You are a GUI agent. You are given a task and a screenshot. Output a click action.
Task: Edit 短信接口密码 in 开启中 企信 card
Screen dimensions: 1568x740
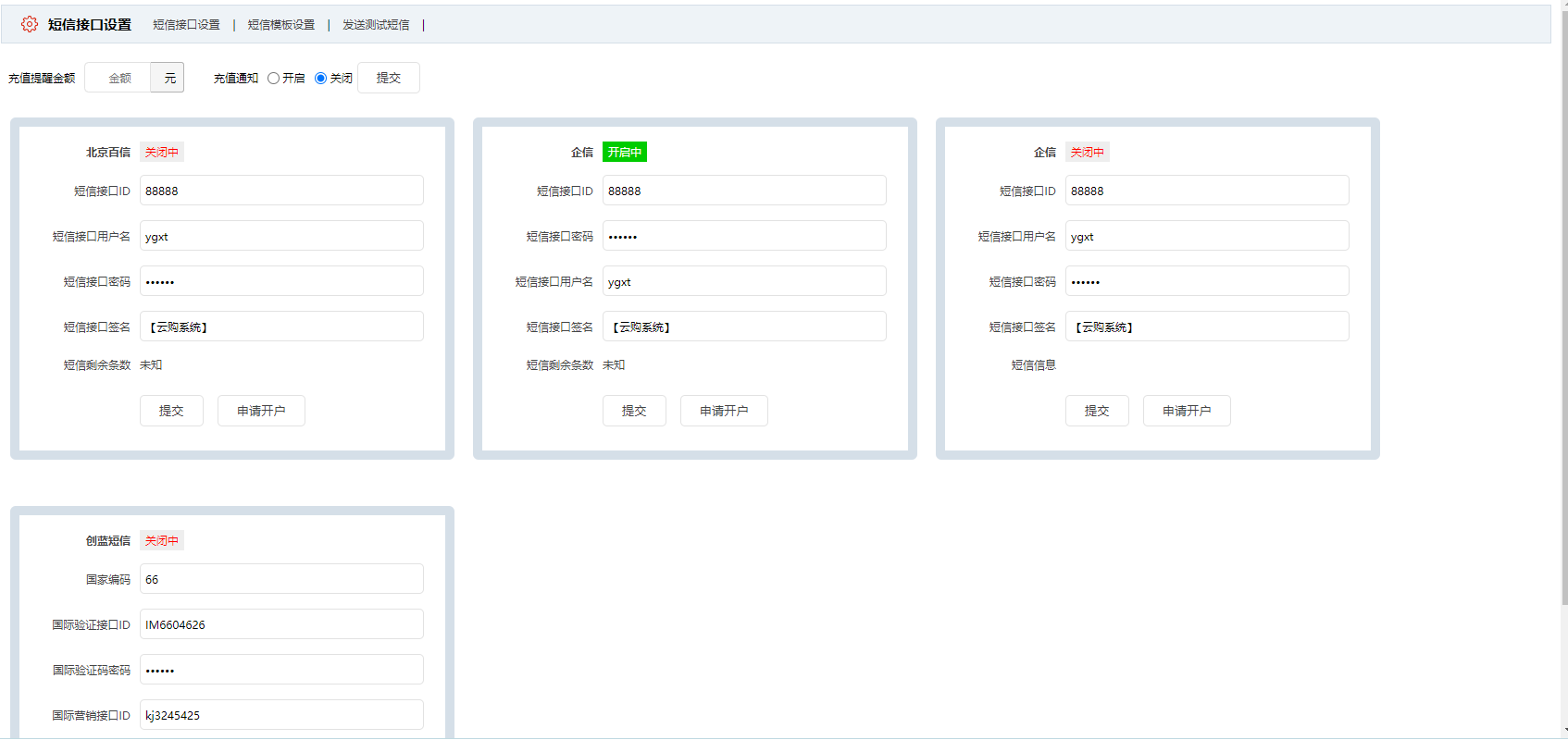coord(744,236)
